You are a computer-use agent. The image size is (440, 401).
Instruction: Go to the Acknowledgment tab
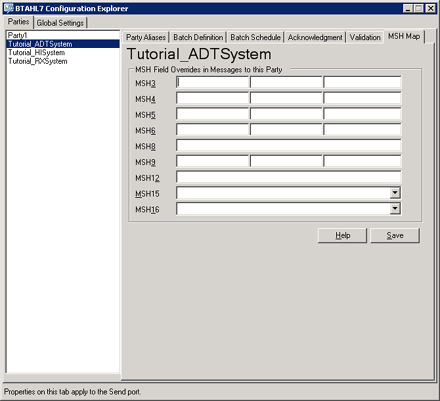315,37
